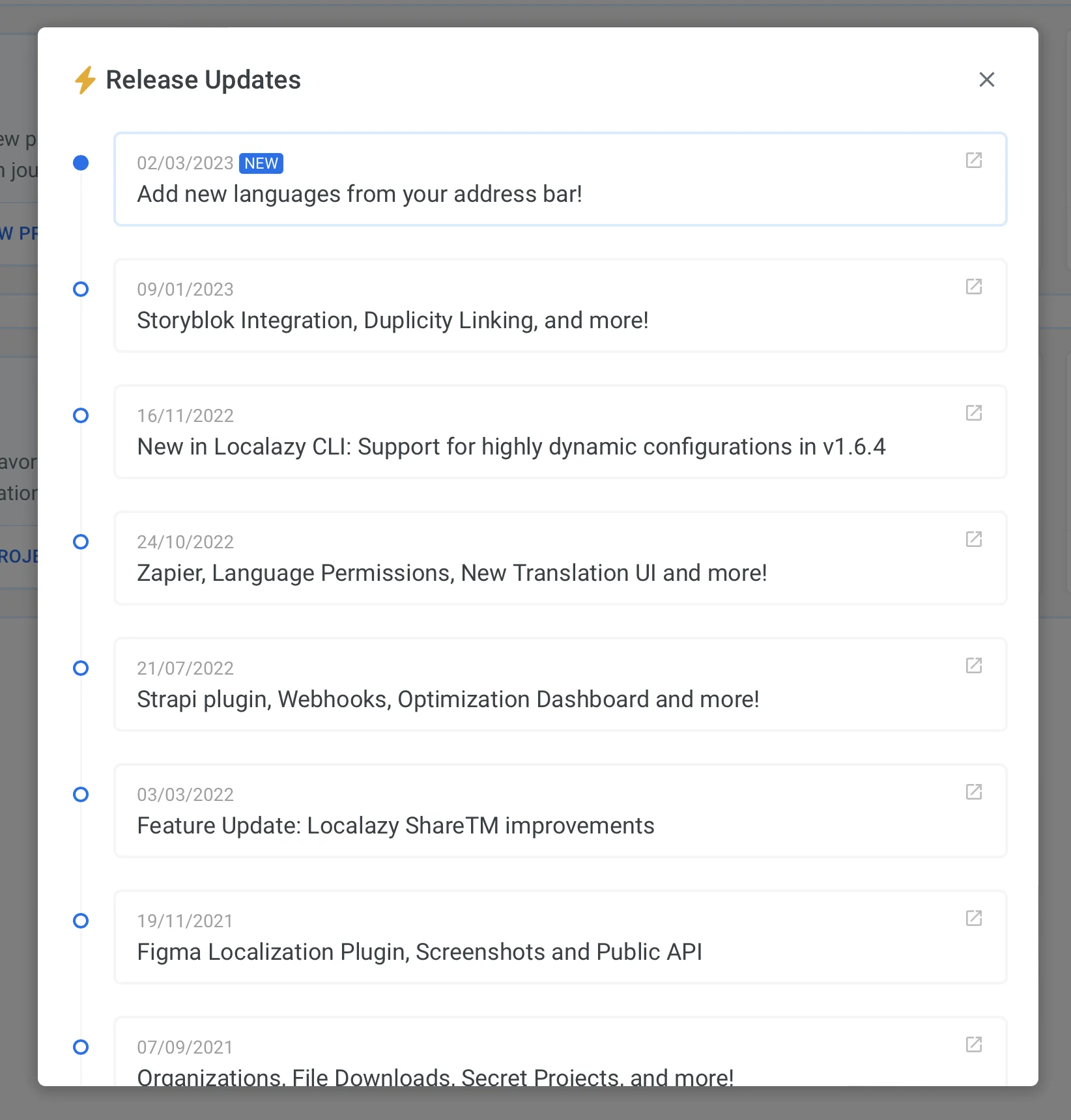1071x1120 pixels.
Task: Open external link icon for Strapi plugin update
Action: [973, 665]
